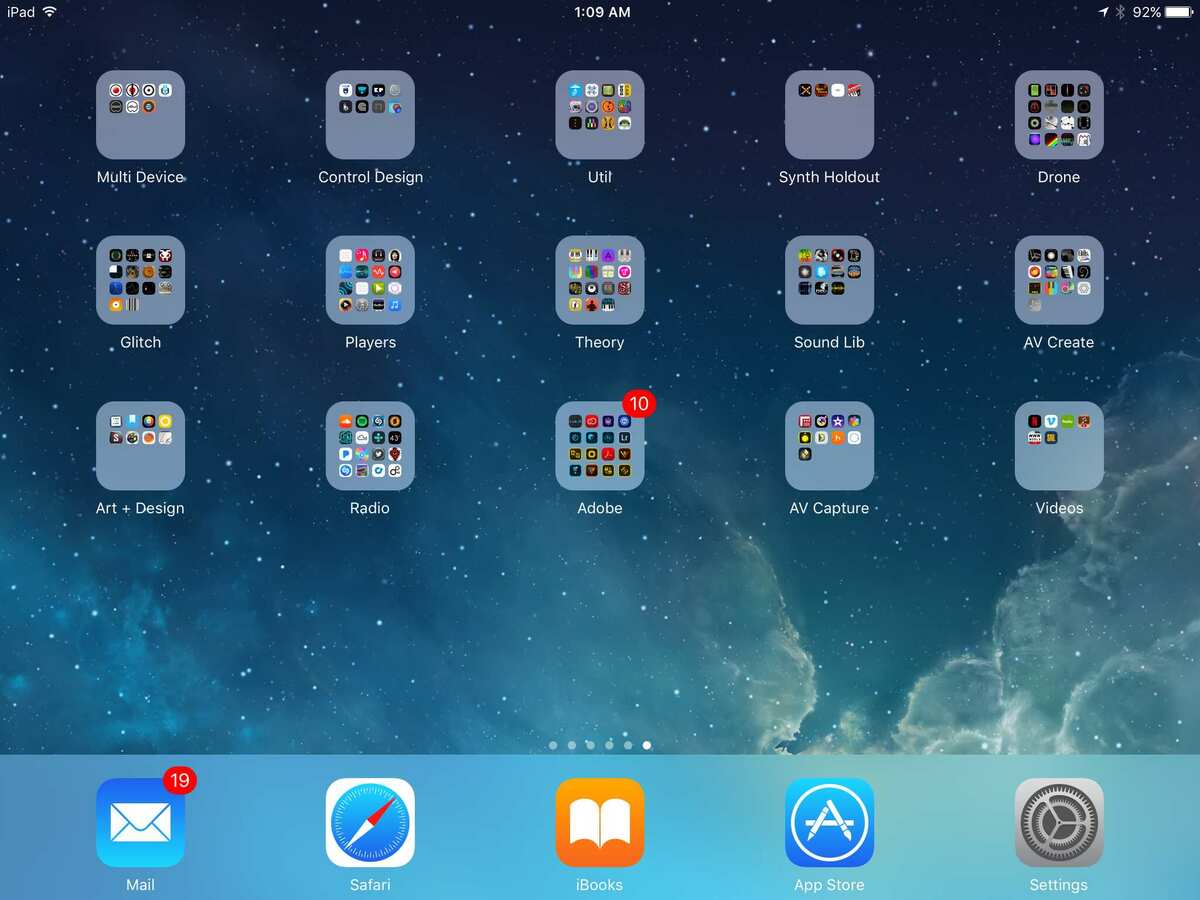Tap the 1:09 AM clock

(602, 12)
